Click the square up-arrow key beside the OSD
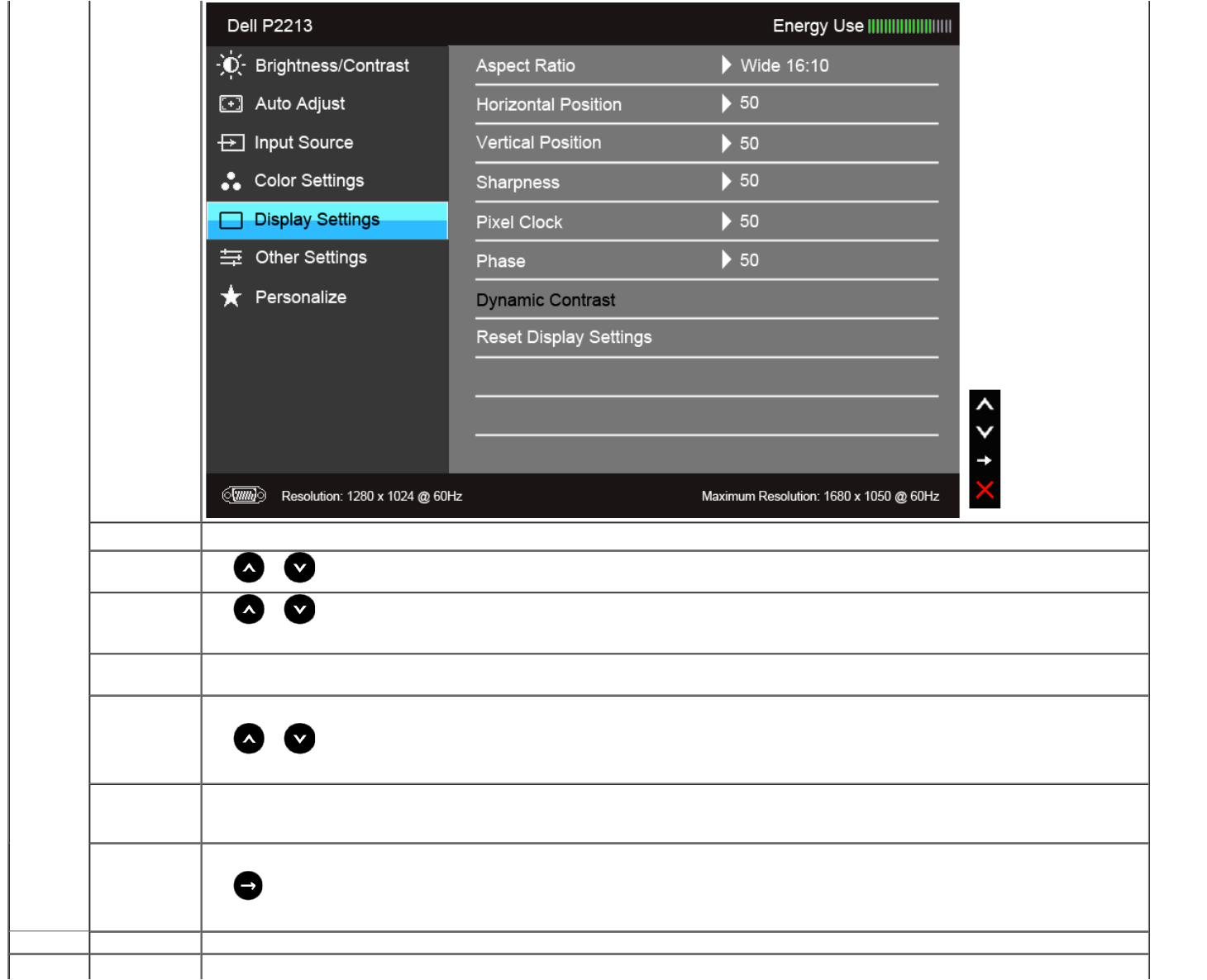1207x980 pixels. point(985,404)
